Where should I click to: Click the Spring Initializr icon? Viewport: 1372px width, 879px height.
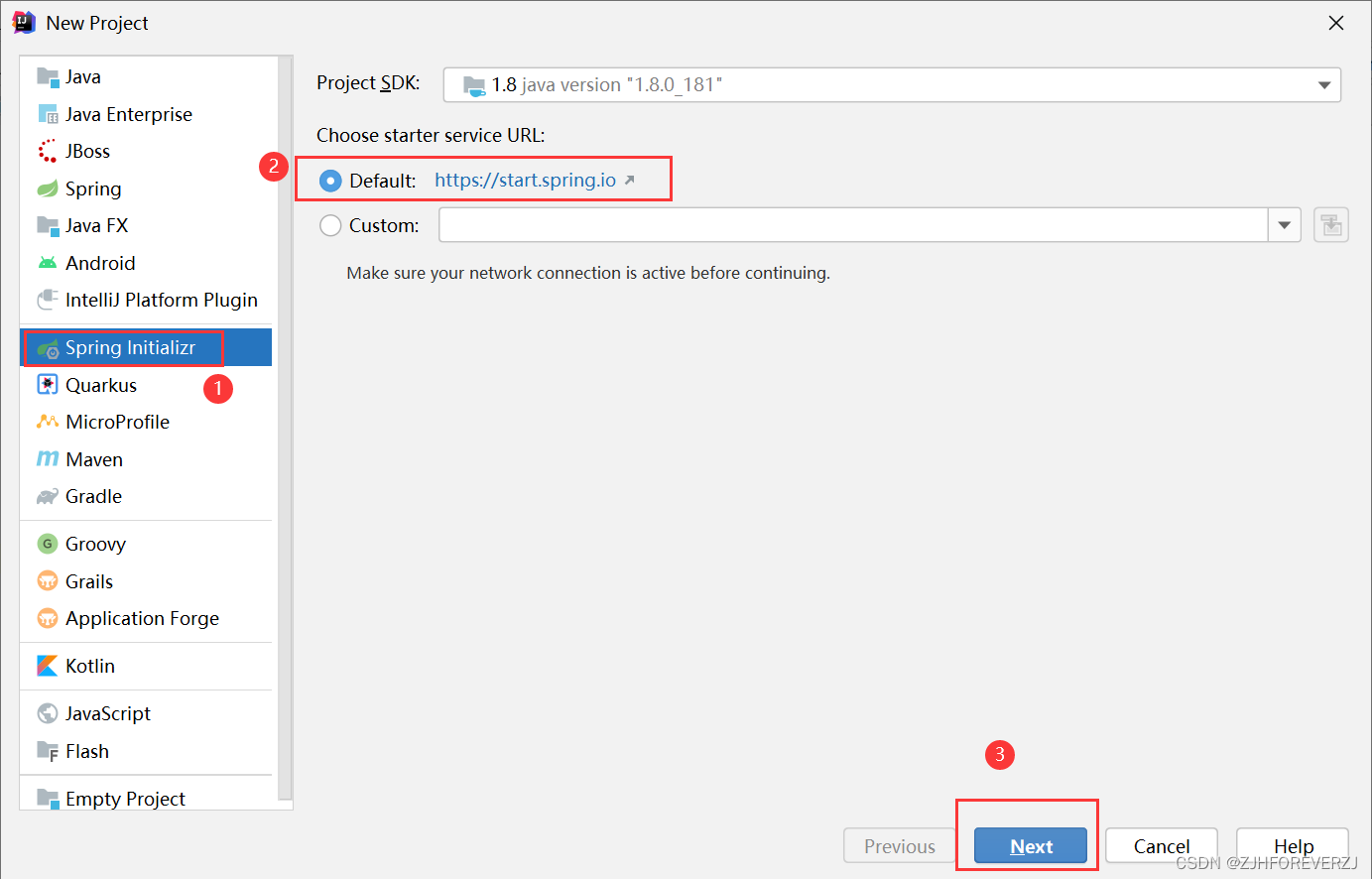tap(47, 348)
